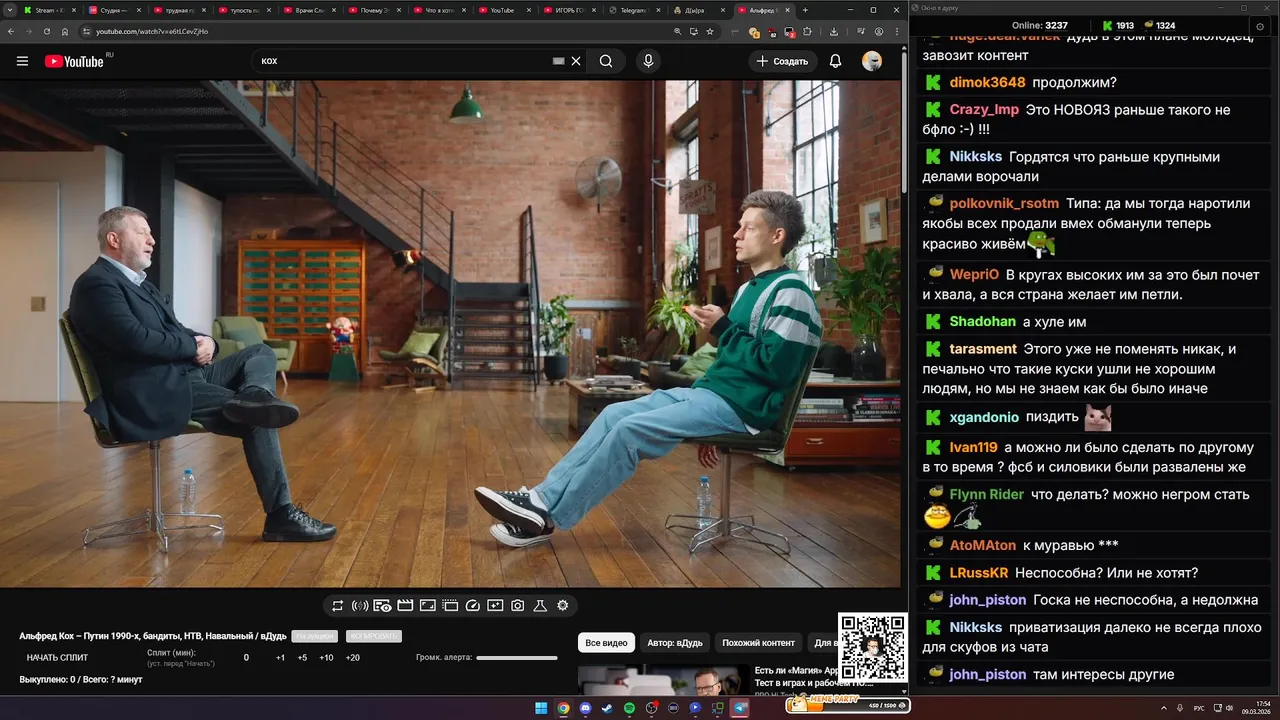Add one minute with the +1 button
This screenshot has height=720, width=1280.
pos(280,657)
